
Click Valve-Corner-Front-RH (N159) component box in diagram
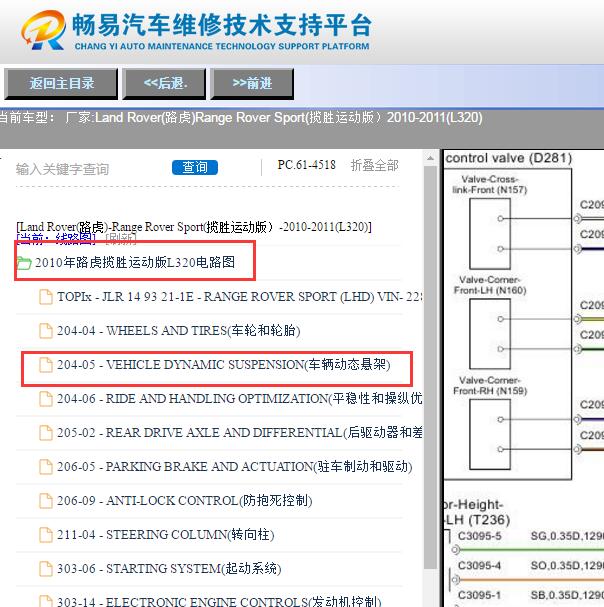(x=490, y=434)
